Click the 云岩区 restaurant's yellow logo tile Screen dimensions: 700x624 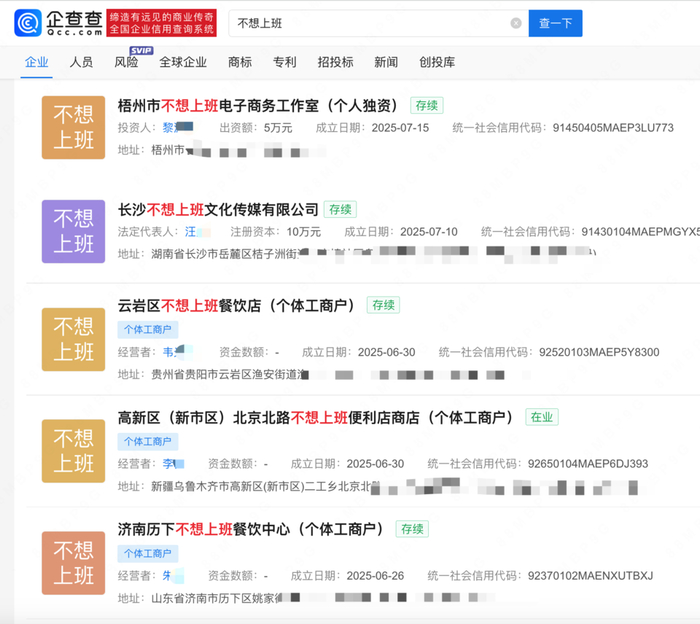(x=73, y=339)
